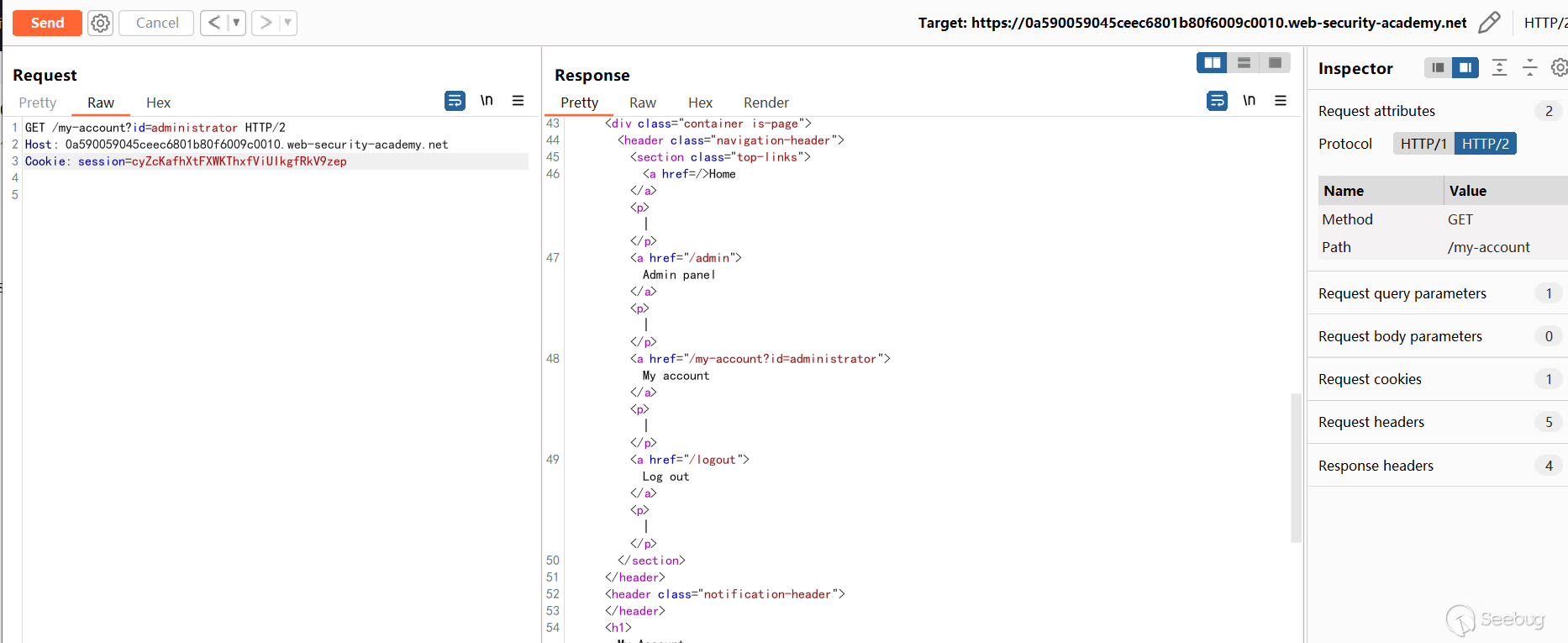The image size is (1568, 643).
Task: Select HTTP/2 protocol toggle
Action: (1485, 144)
